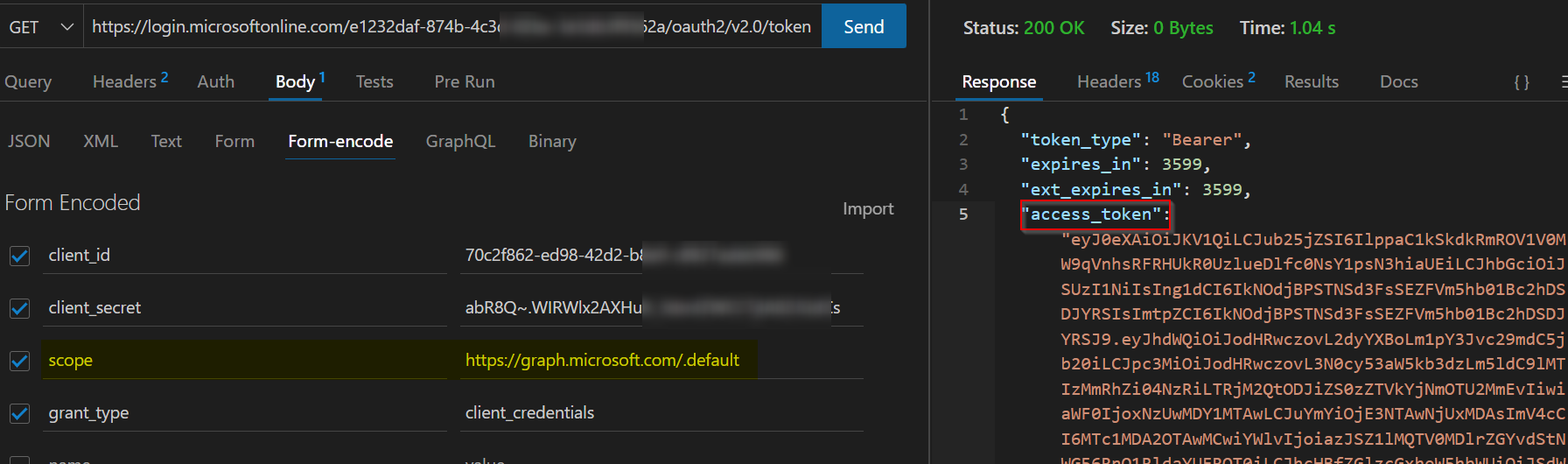
Task: Uncheck the client_secret parameter checkbox
Action: click(x=19, y=308)
